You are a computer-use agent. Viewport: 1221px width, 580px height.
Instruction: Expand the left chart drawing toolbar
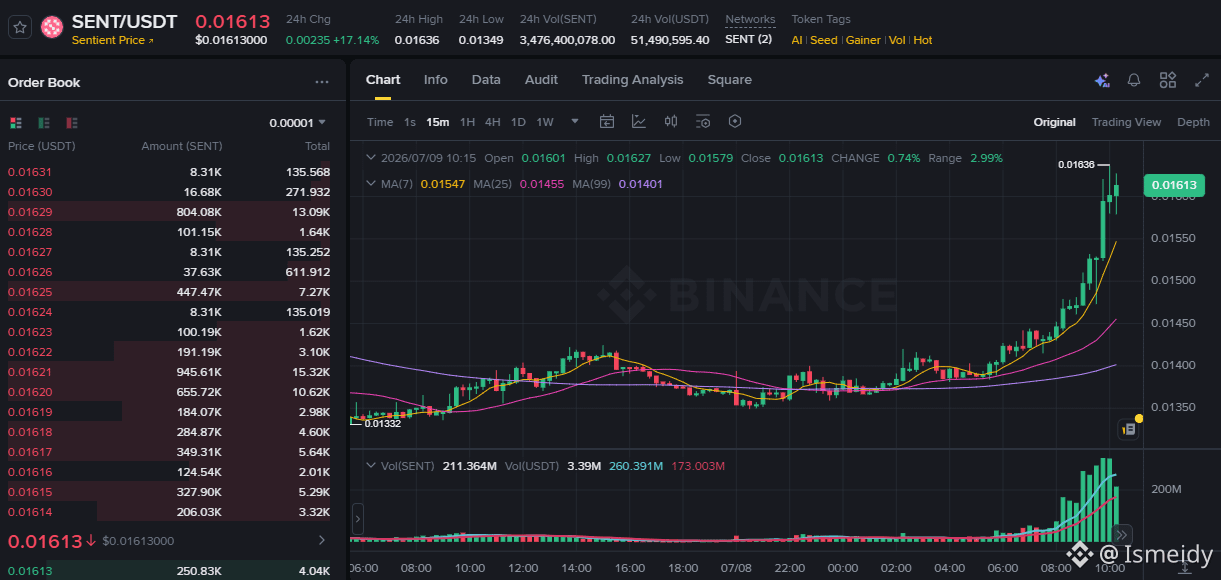point(358,519)
